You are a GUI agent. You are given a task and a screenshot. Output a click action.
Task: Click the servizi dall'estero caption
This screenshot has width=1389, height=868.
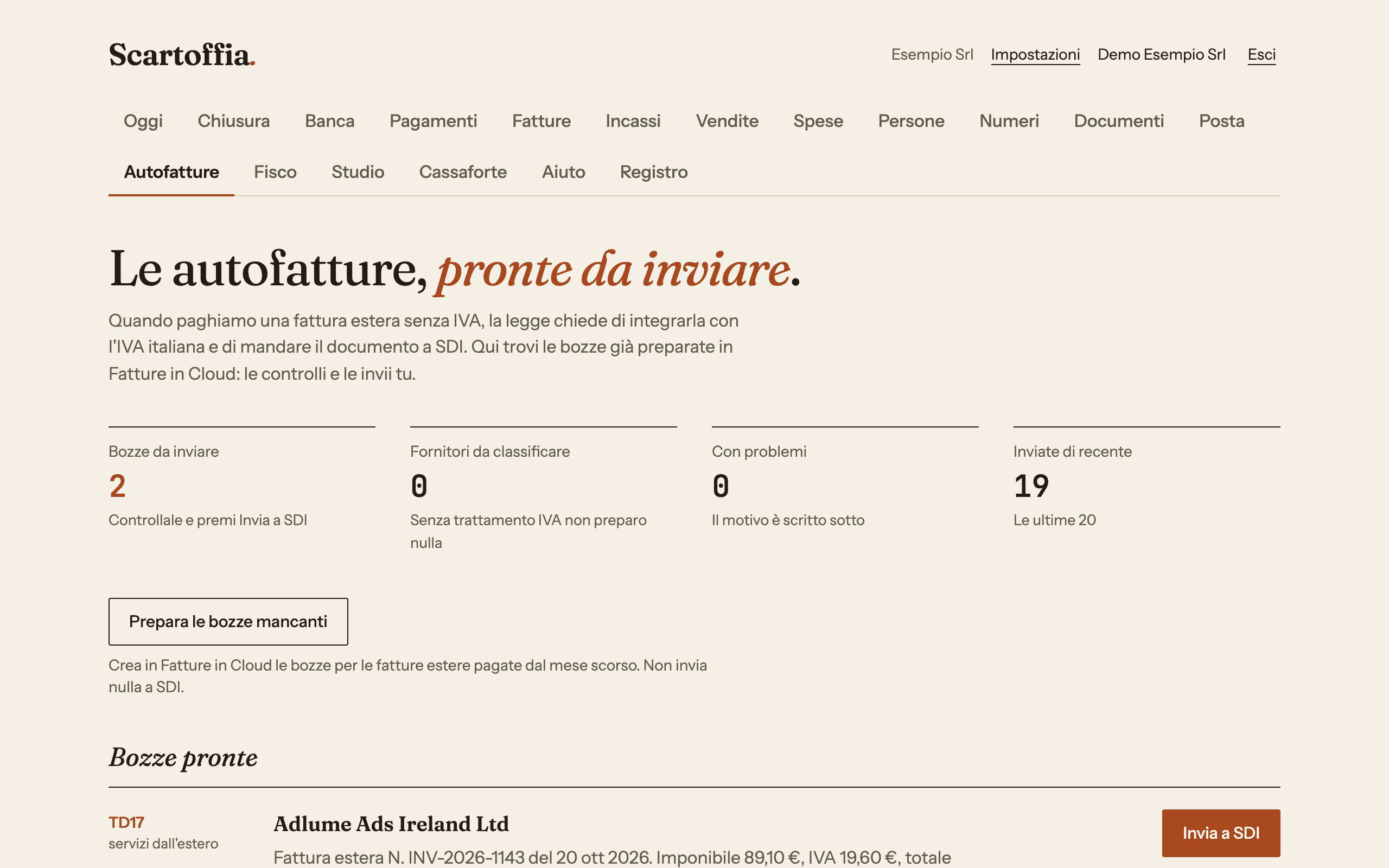click(x=163, y=844)
